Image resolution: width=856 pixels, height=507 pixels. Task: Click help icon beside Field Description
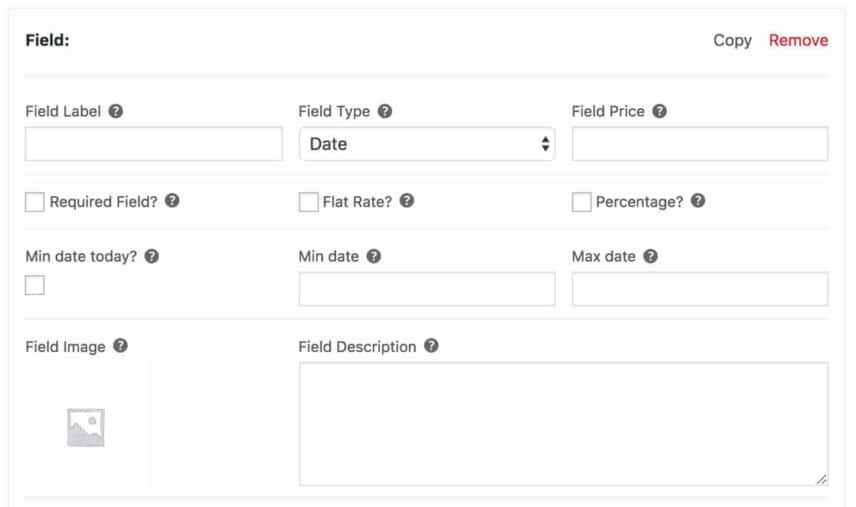coord(431,346)
